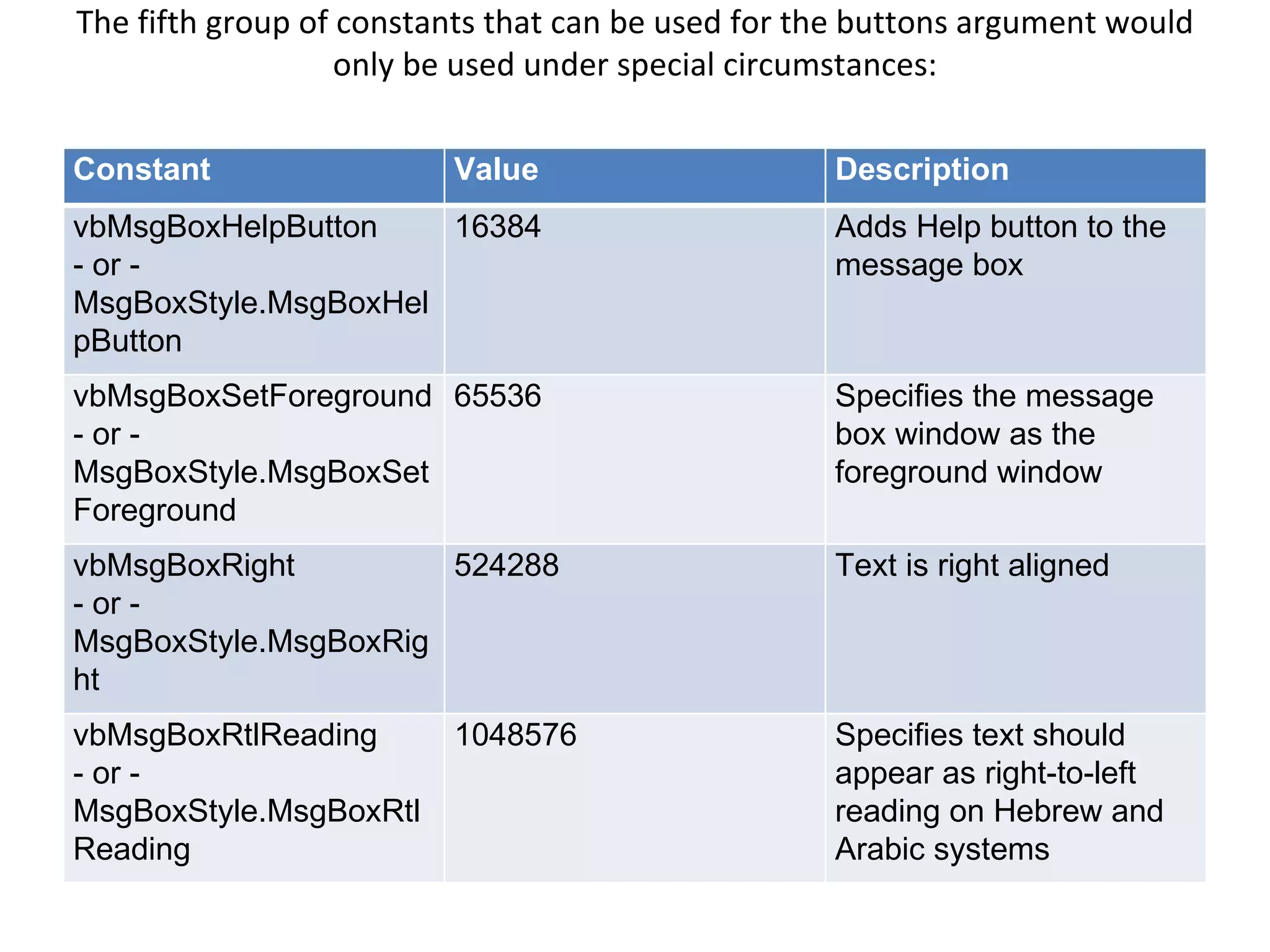This screenshot has width=1270, height=952.
Task: Click the Text is right aligned cell
Action: click(x=1016, y=628)
